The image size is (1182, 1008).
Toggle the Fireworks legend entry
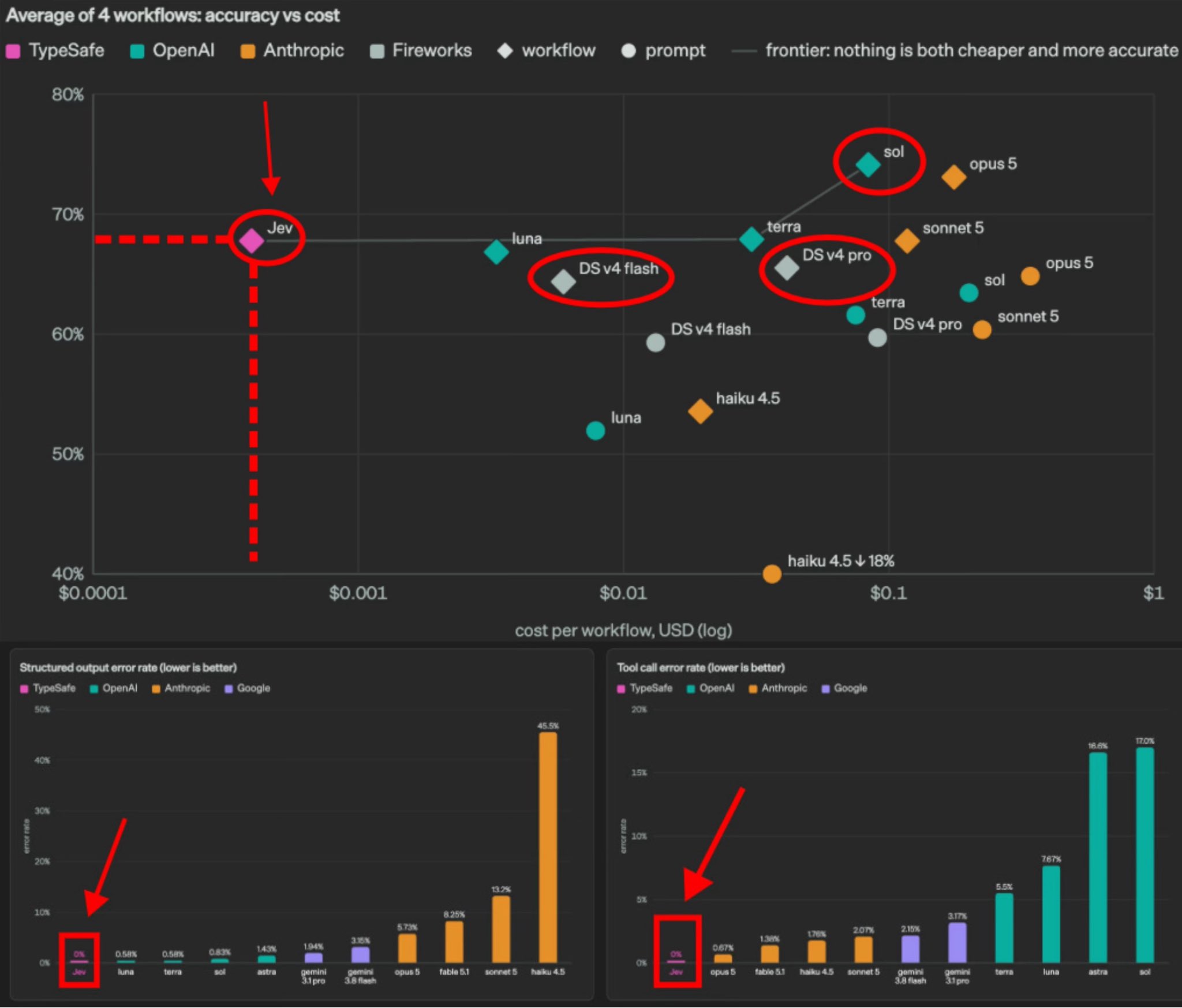pos(421,51)
